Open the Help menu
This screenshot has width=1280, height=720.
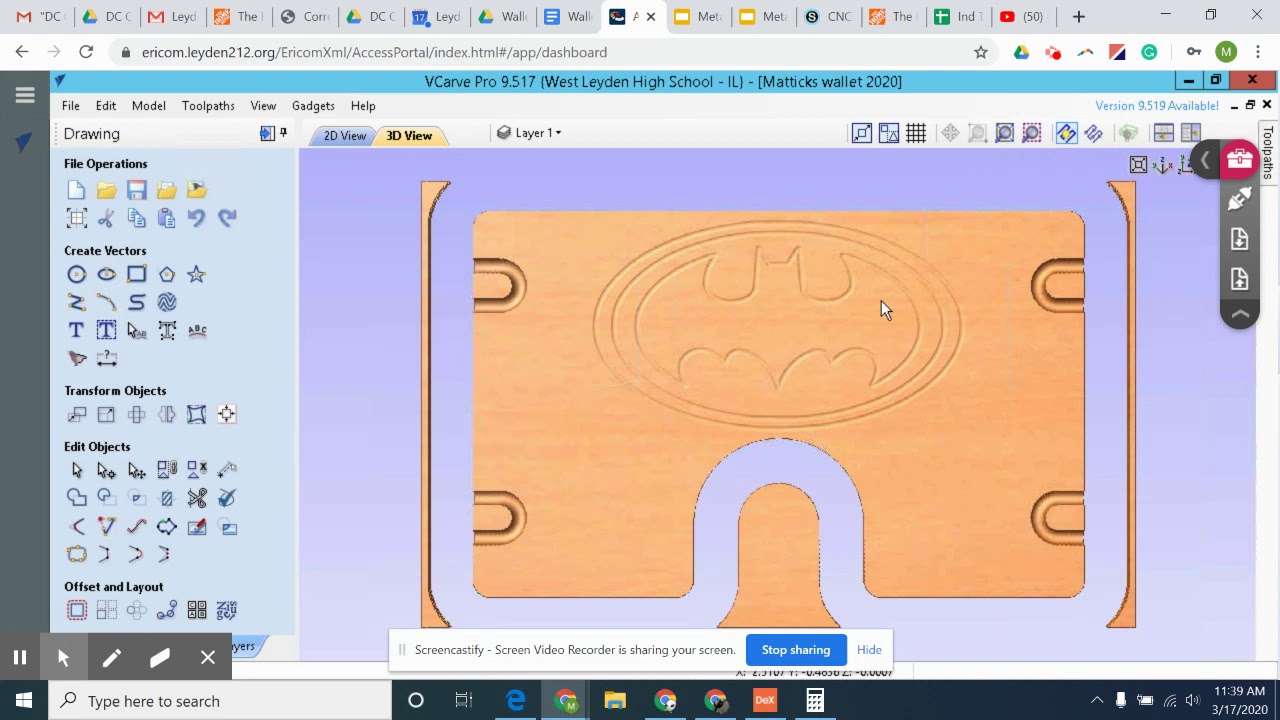click(363, 106)
